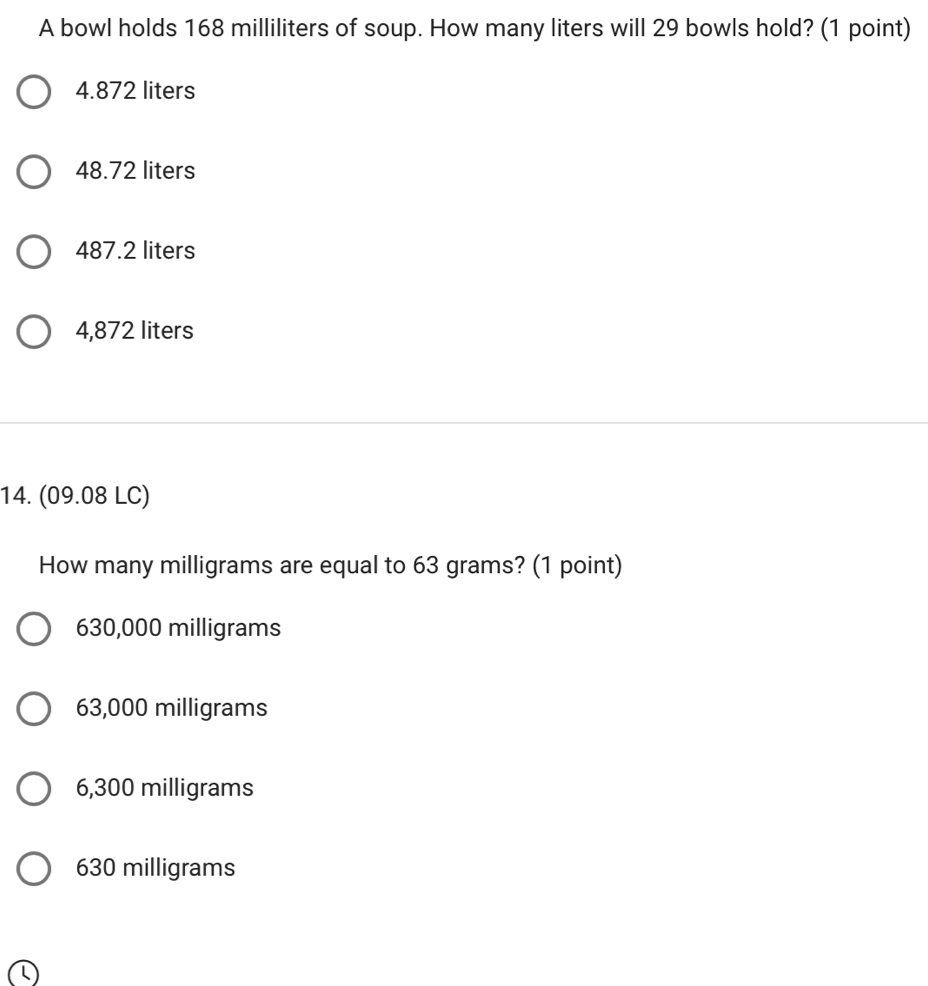Screen dimensions: 928x986
Task: Click the "630 milligrams" answer text
Action: [x=155, y=868]
